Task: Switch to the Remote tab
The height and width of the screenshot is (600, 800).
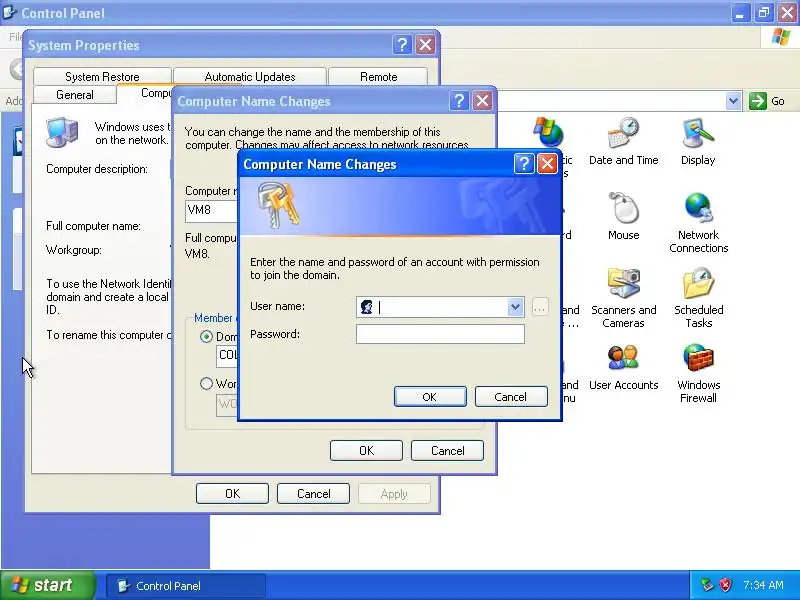Action: [378, 77]
